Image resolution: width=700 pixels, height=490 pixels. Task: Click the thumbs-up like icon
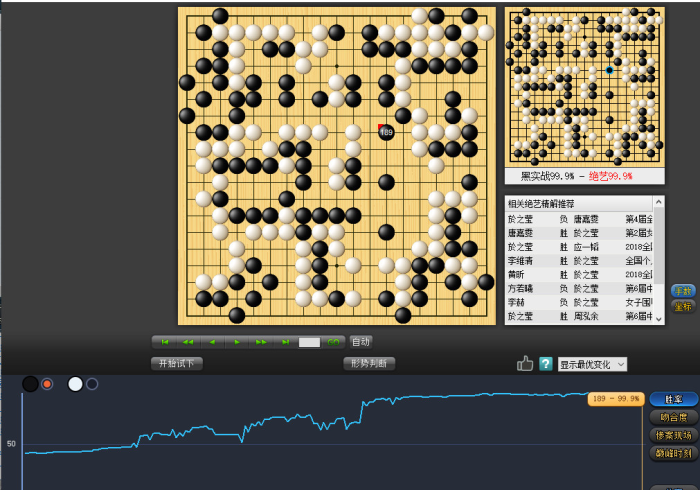pyautogui.click(x=525, y=364)
